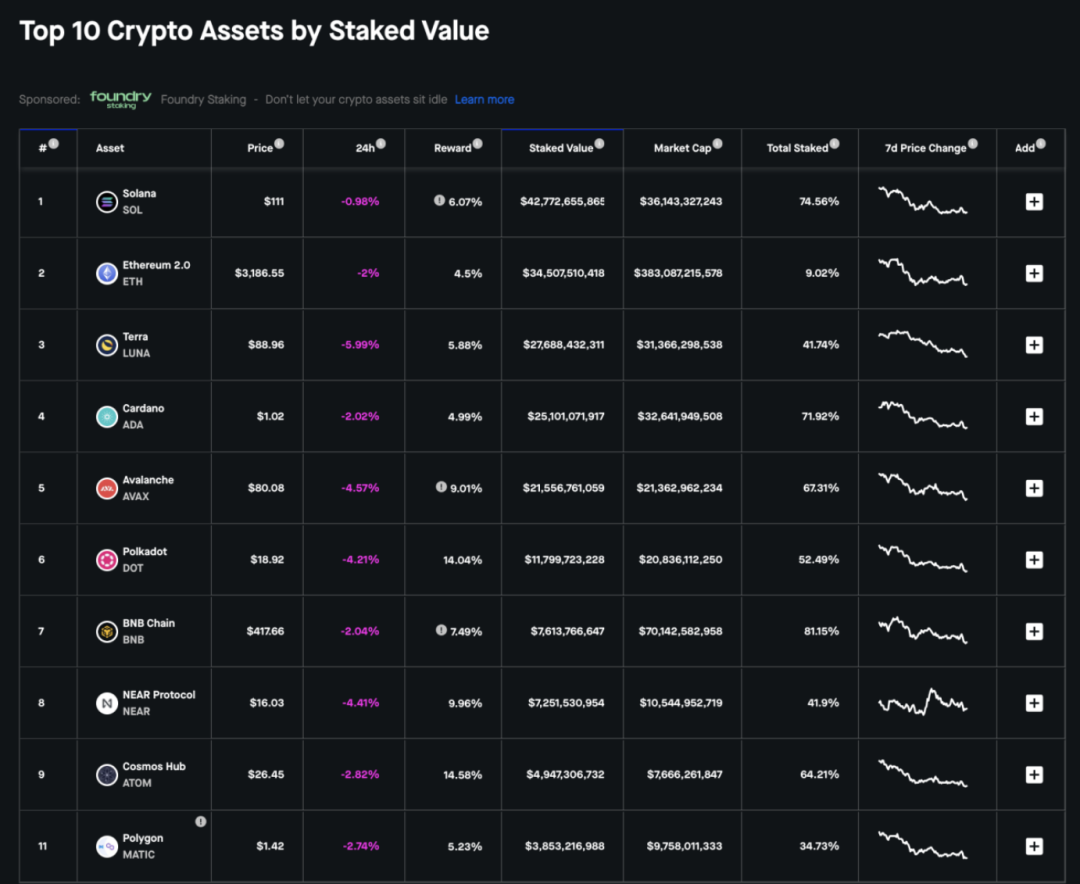The width and height of the screenshot is (1080, 884).
Task: Add Cosmos Hub using the plus button
Action: point(1034,775)
